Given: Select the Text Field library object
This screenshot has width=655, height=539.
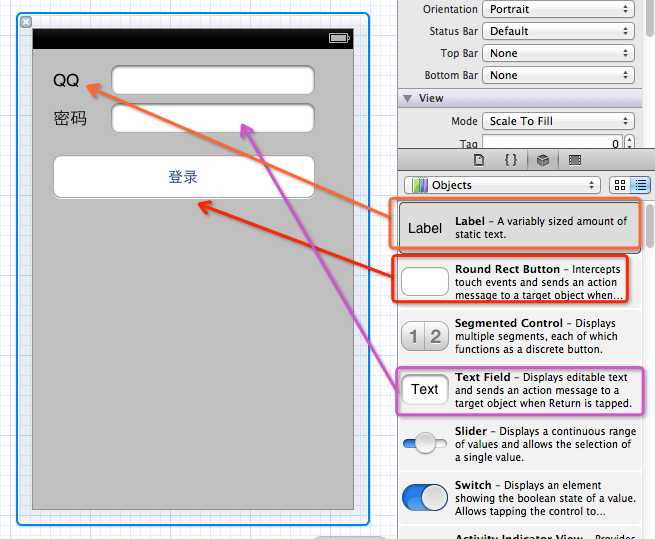Looking at the screenshot, I should point(519,389).
